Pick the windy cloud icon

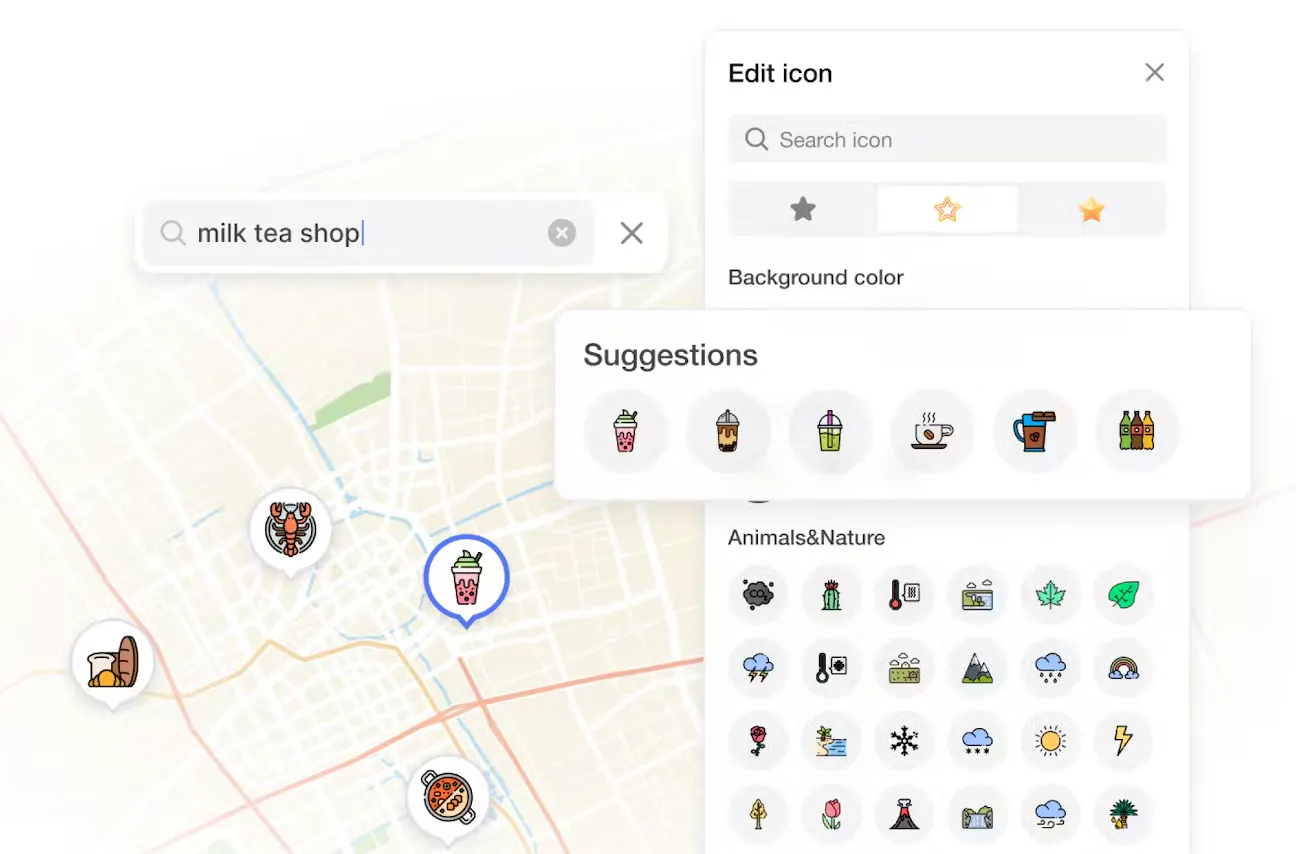1050,814
